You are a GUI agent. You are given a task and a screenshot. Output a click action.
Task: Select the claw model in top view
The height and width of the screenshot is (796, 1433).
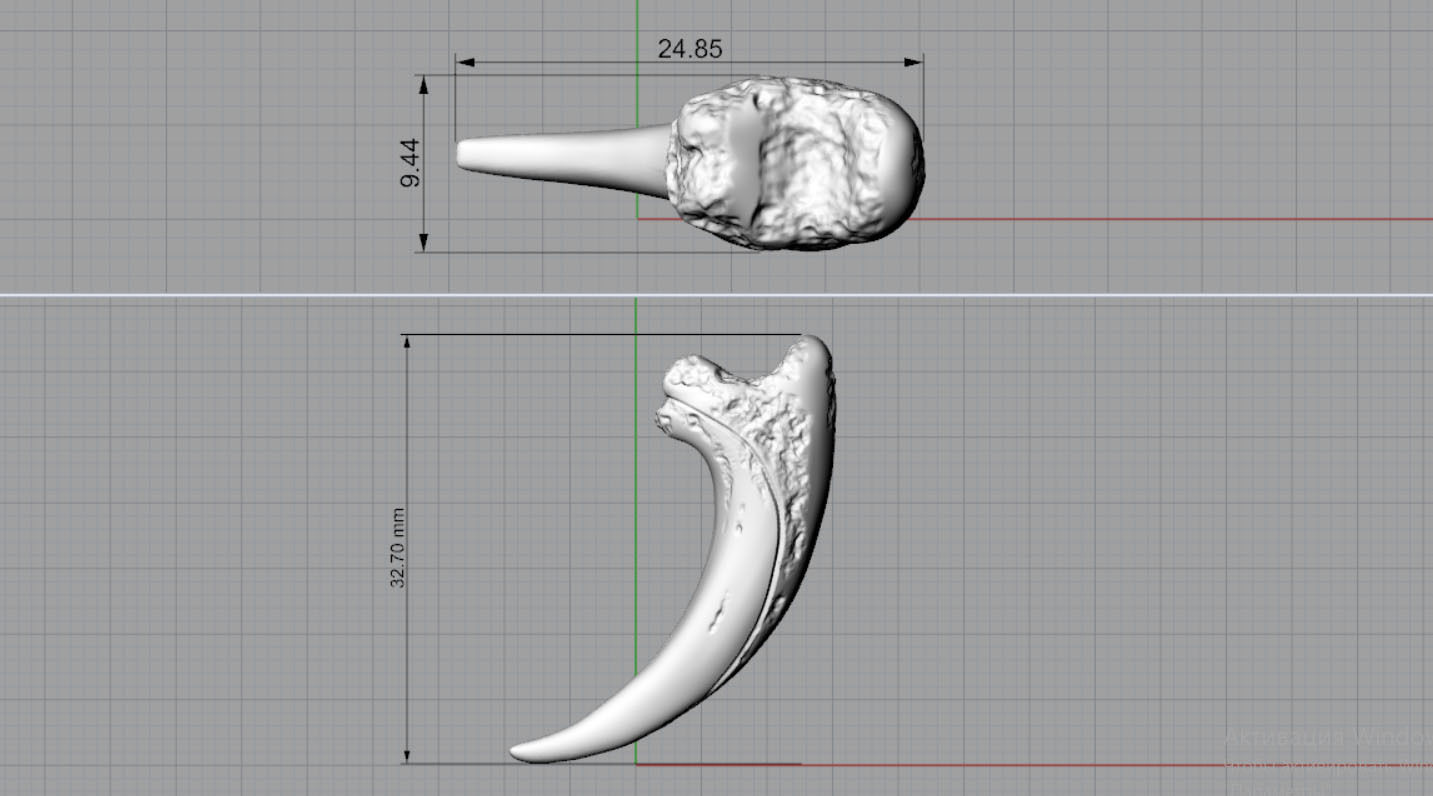[x=690, y=163]
